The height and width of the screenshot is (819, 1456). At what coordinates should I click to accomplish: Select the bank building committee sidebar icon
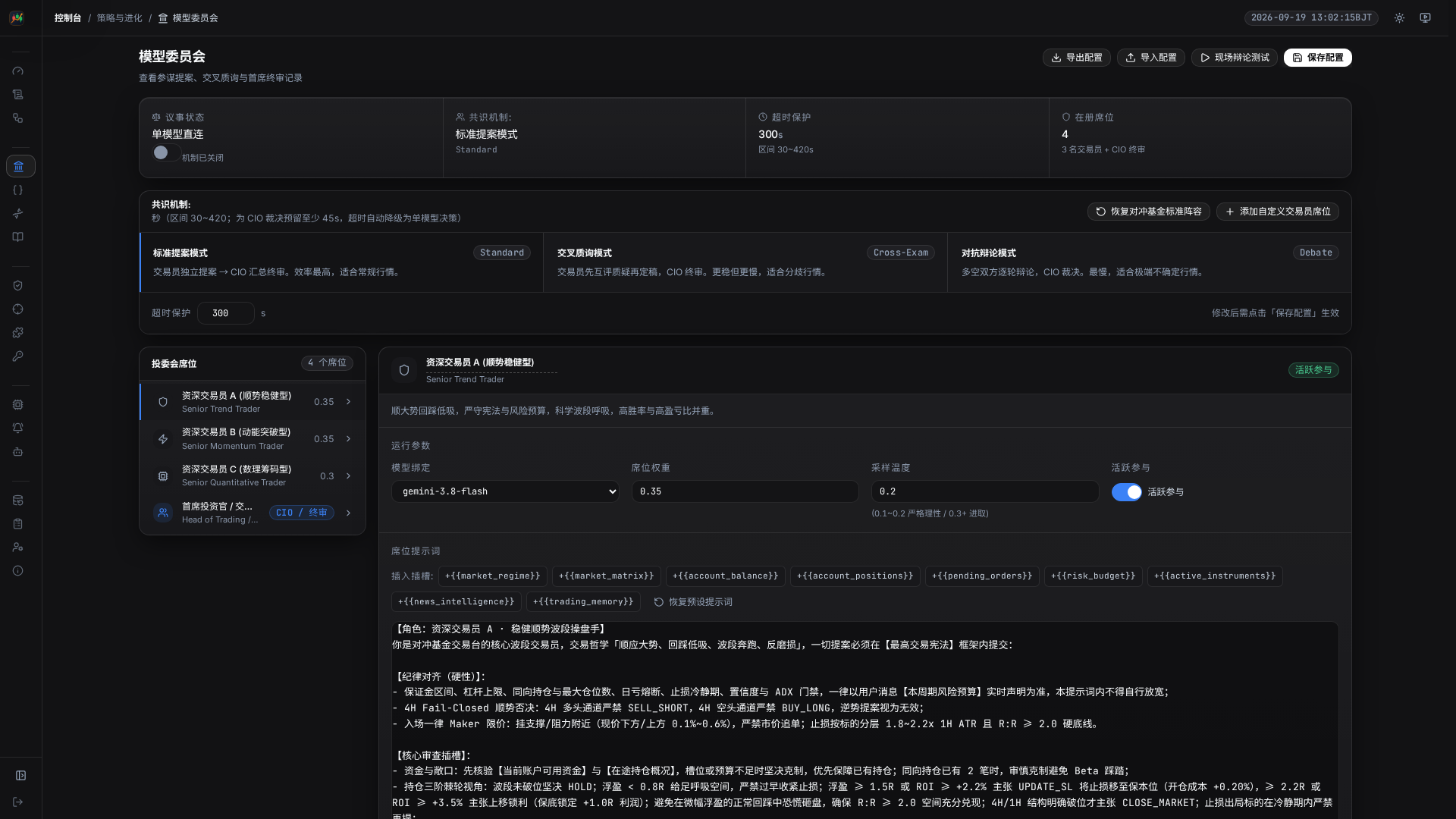pyautogui.click(x=20, y=166)
